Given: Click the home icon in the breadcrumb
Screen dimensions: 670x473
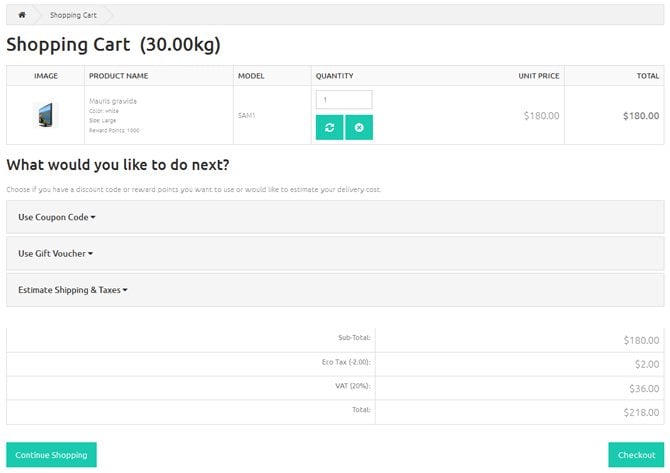Looking at the screenshot, I should 21,15.
